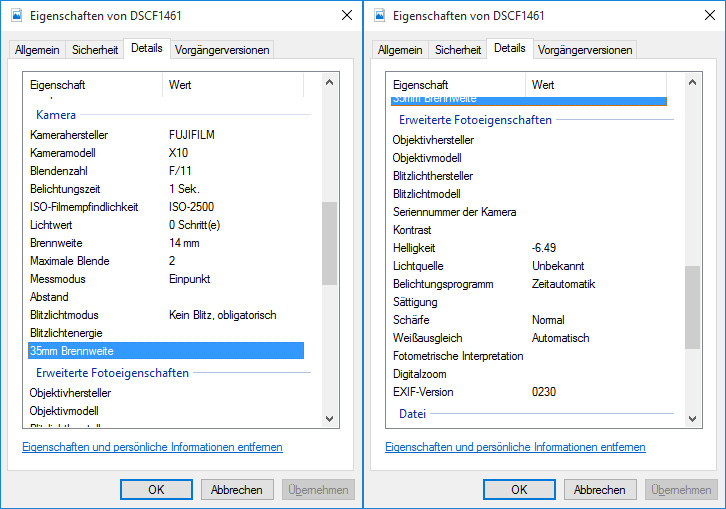Select Details tab in right window

tap(510, 48)
